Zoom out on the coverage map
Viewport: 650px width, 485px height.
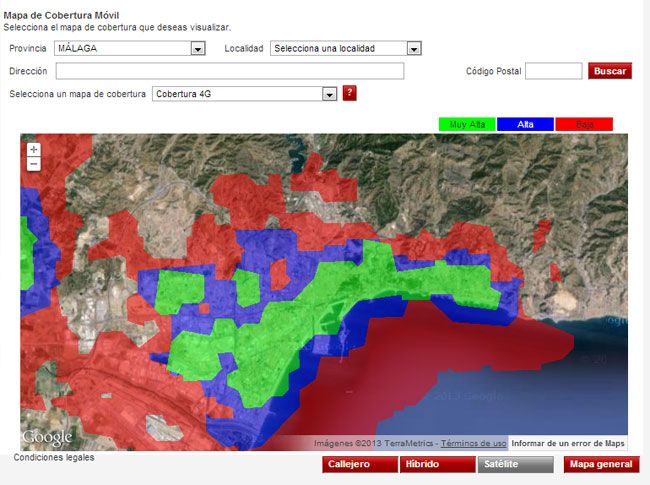[x=34, y=164]
